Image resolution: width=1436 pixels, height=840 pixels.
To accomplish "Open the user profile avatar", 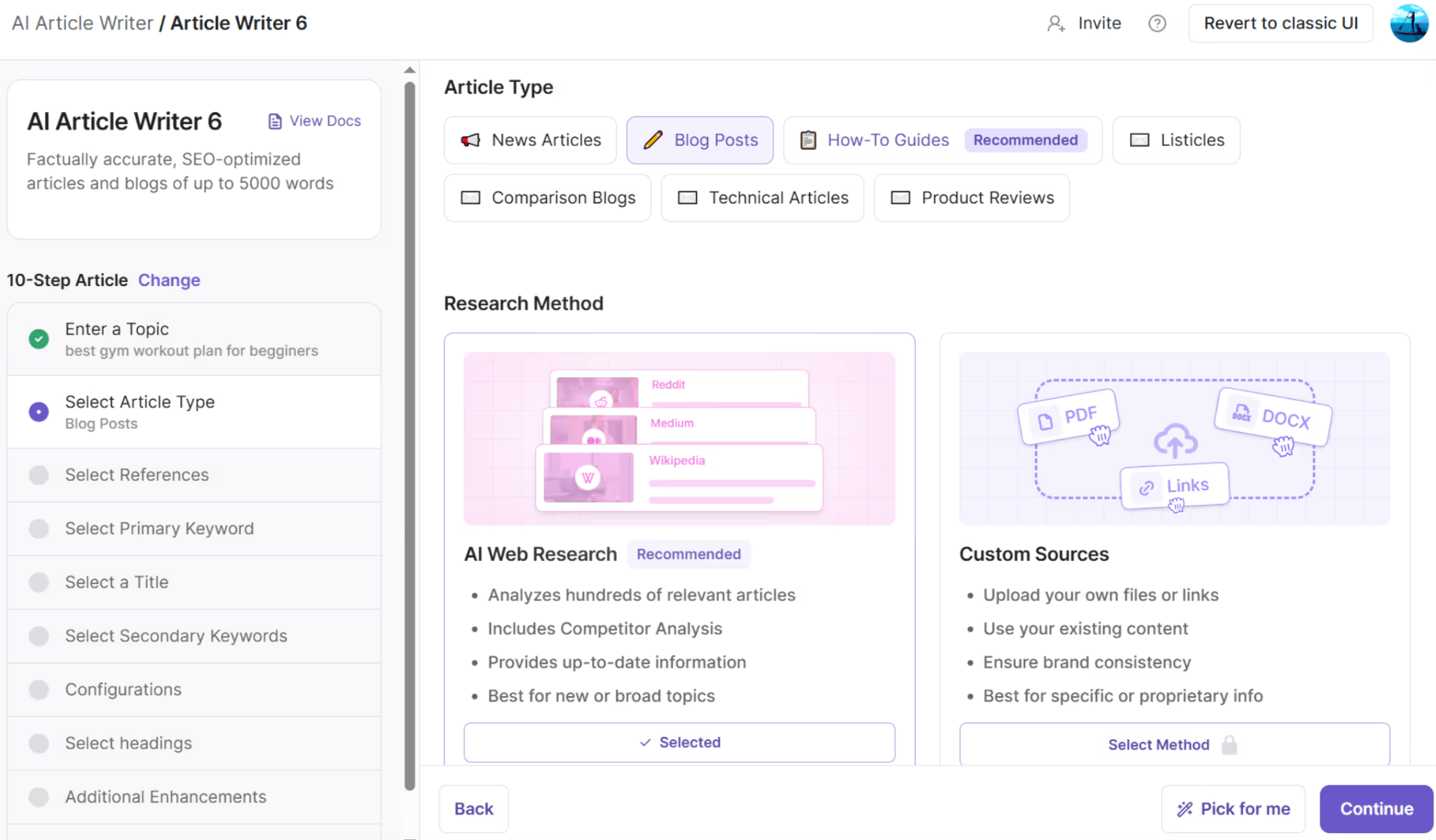I will coord(1409,24).
